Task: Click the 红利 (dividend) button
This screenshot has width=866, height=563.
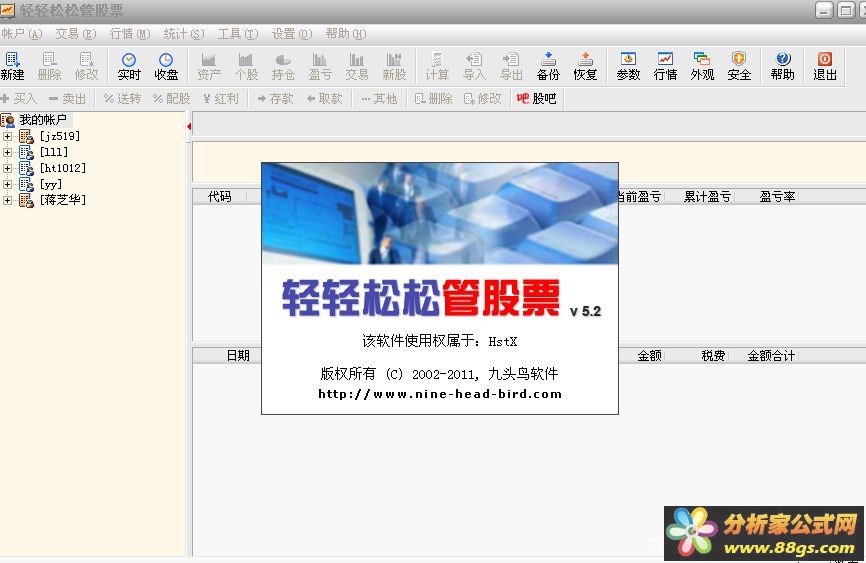Action: 220,98
